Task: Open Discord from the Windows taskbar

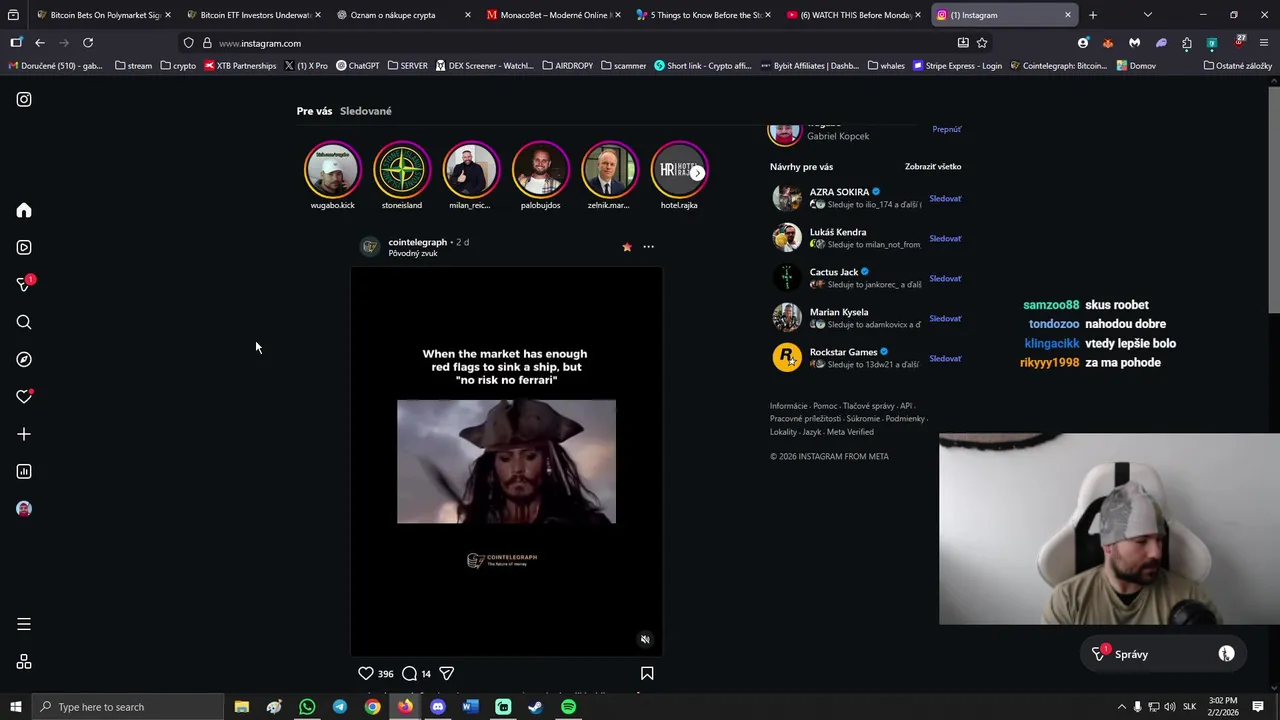Action: click(x=438, y=707)
